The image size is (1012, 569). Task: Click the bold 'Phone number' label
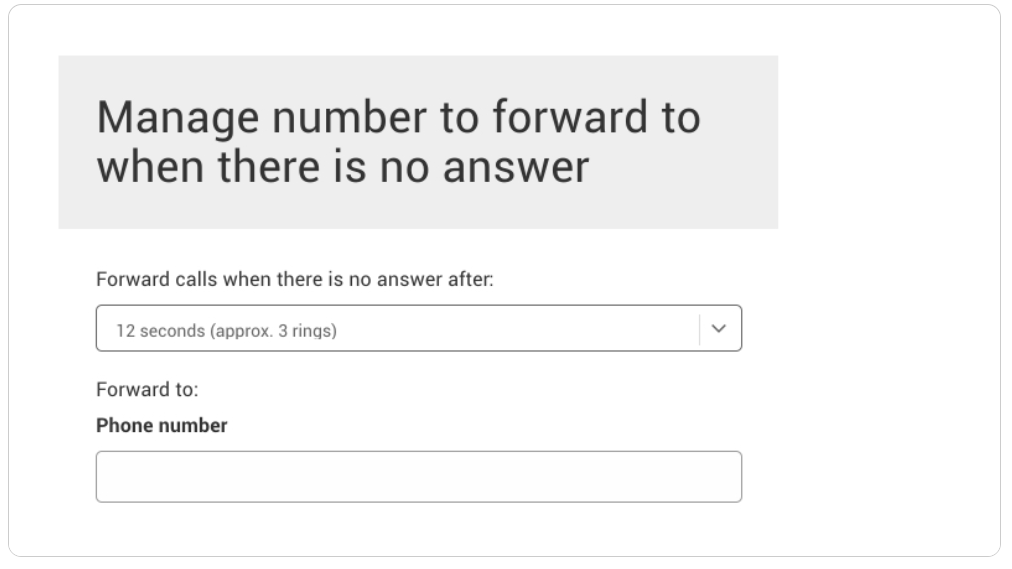161,426
